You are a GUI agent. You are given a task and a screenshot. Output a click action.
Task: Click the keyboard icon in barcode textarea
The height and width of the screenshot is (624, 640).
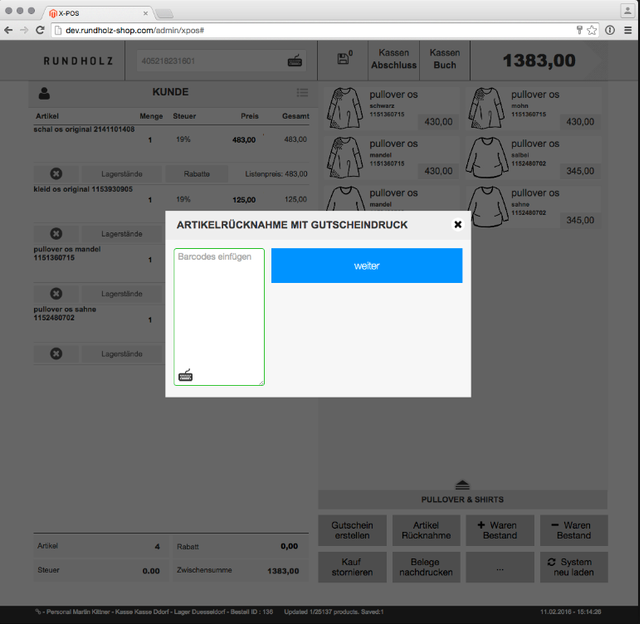point(185,375)
